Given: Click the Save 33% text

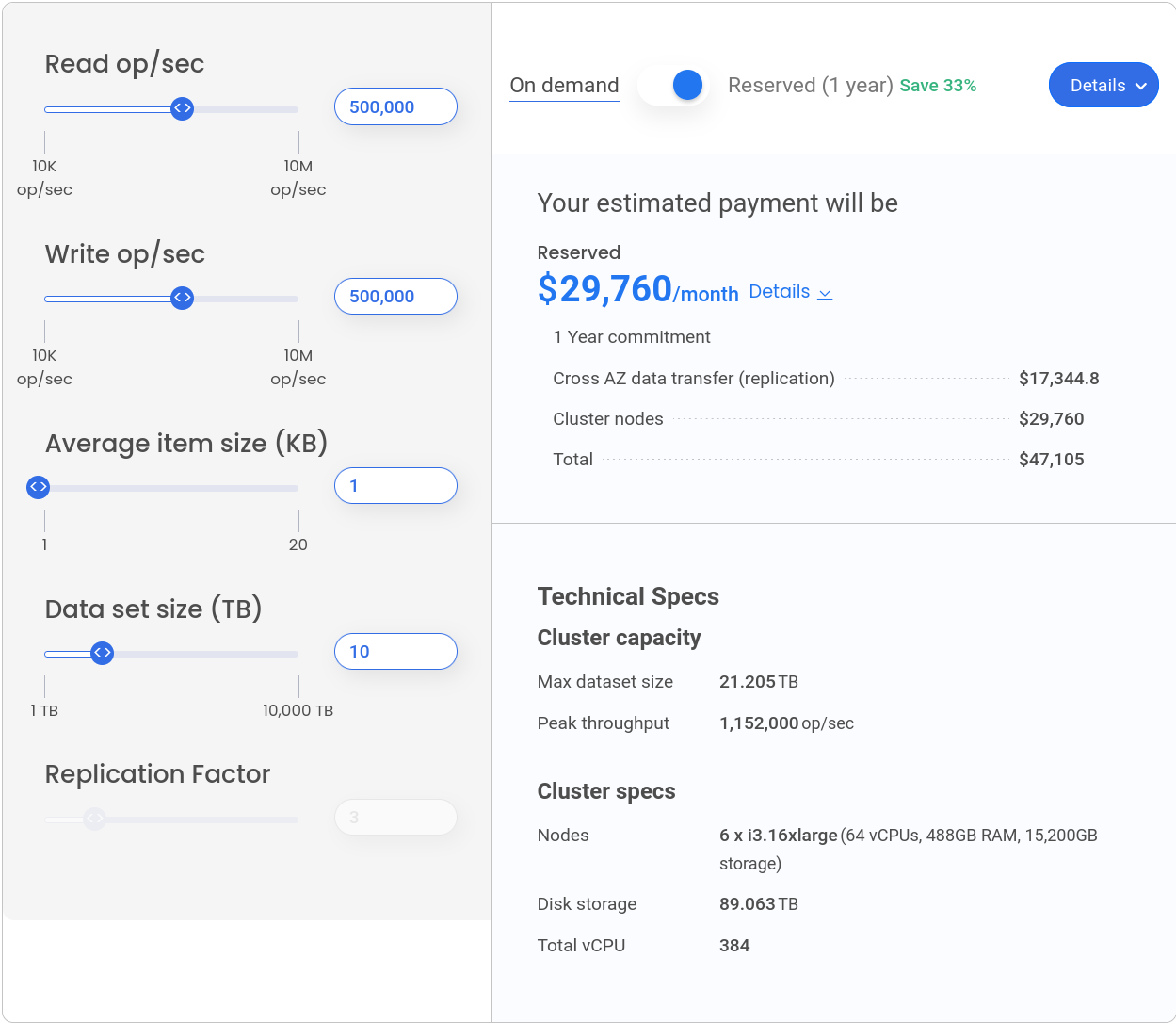Looking at the screenshot, I should pos(938,86).
